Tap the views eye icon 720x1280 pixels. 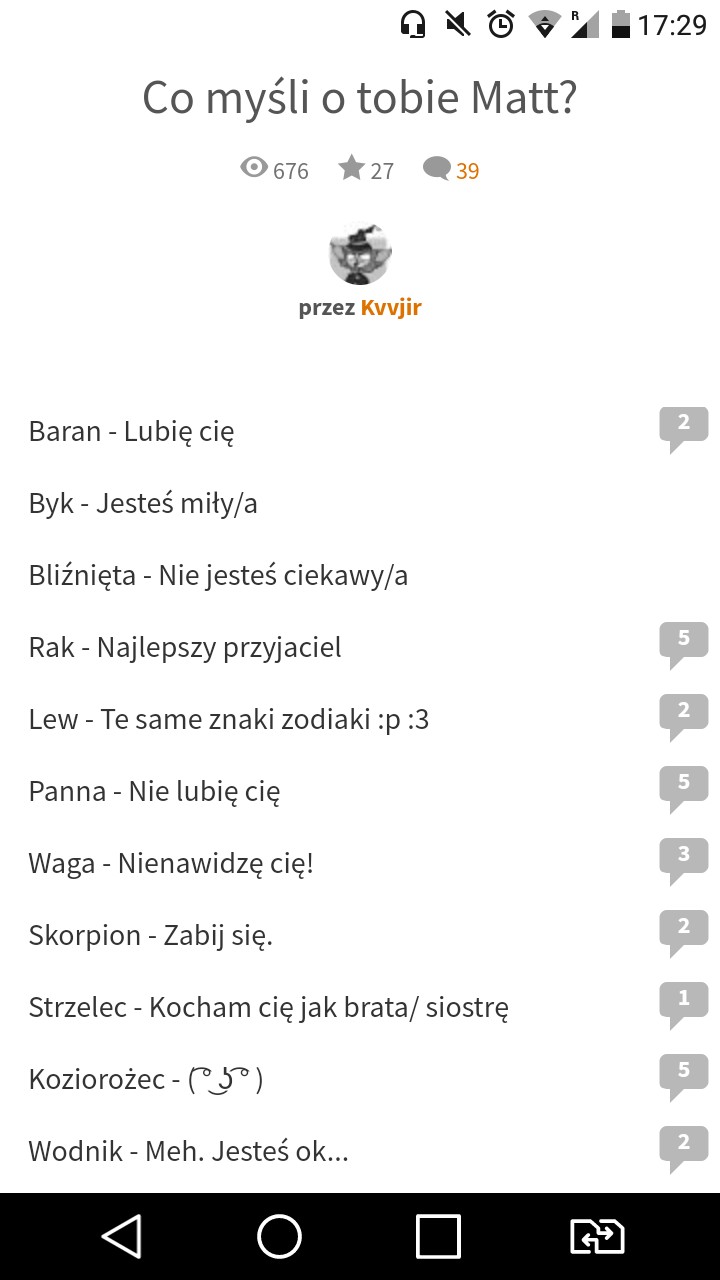click(x=255, y=169)
